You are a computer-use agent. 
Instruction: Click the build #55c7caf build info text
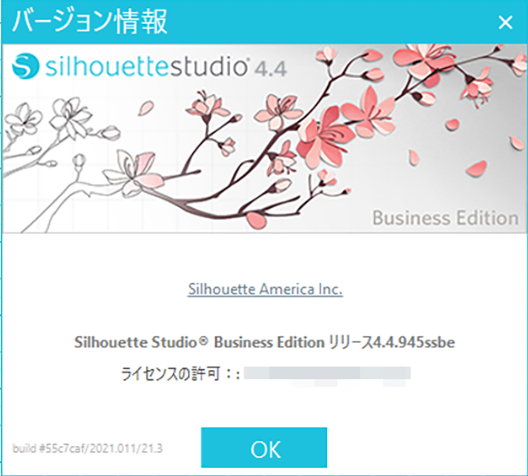88,448
